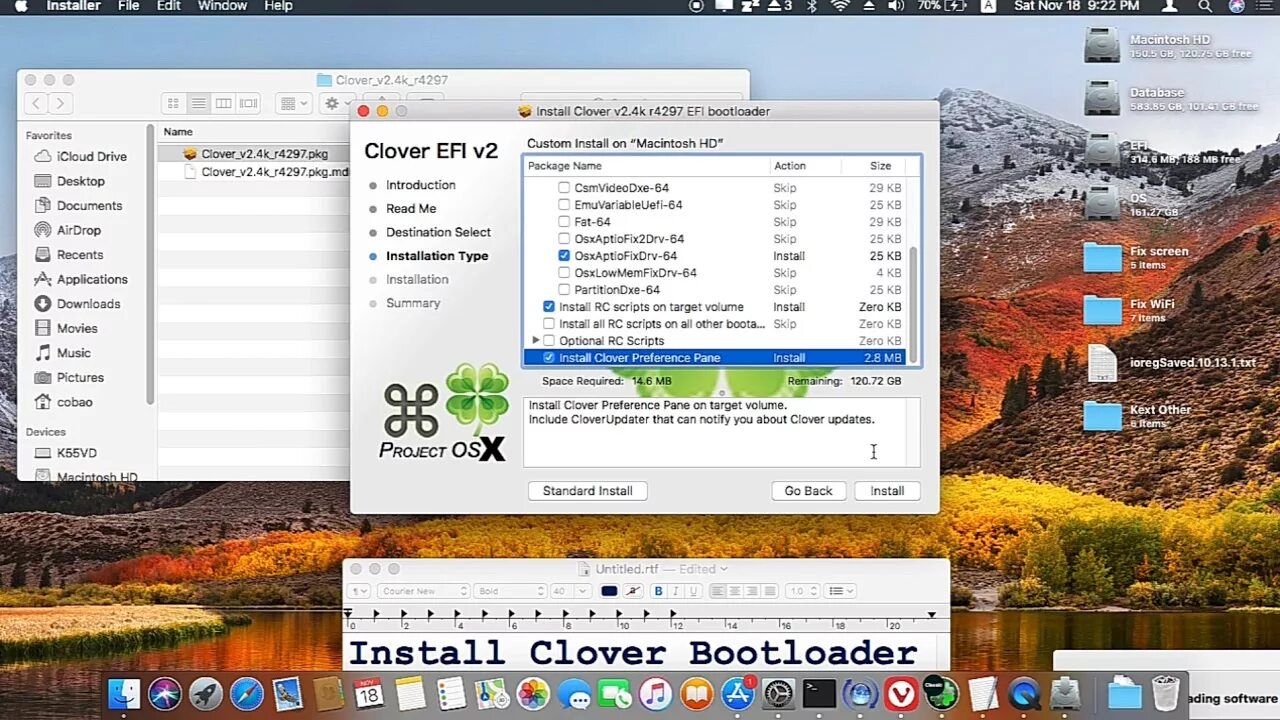
Task: Open Terminal from the Dock
Action: 819,694
